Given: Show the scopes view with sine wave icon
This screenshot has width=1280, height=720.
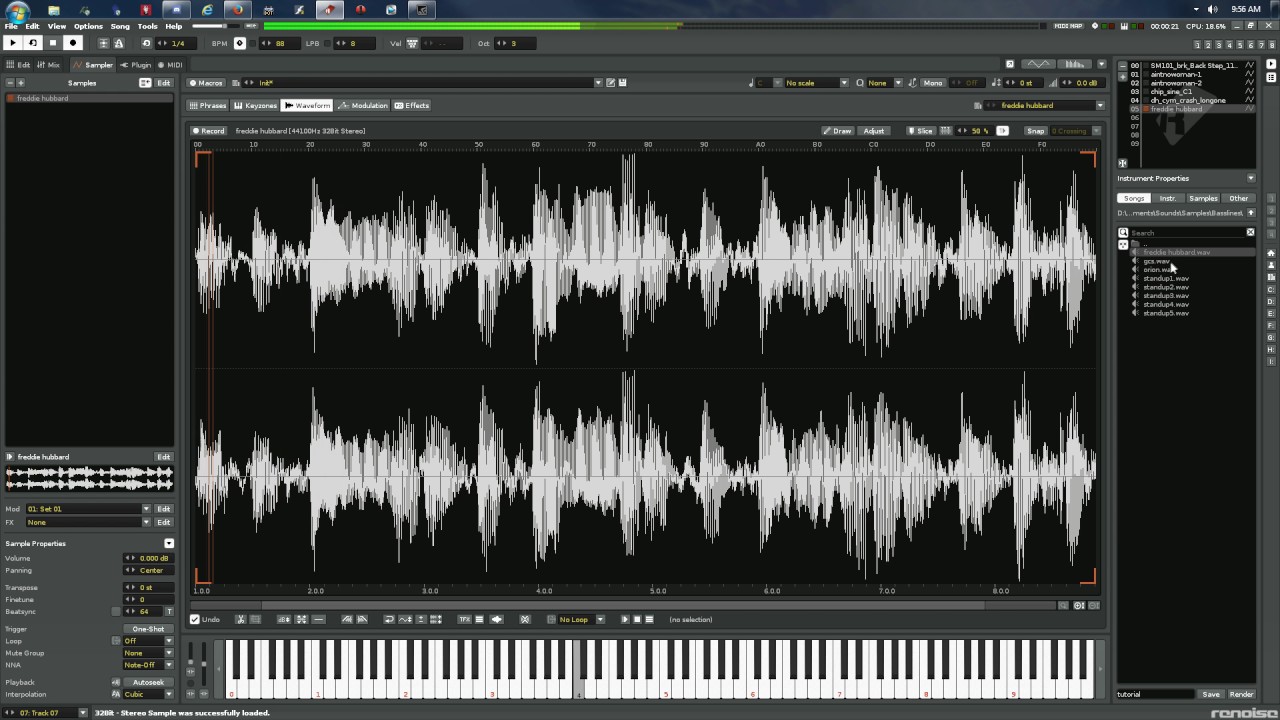Looking at the screenshot, I should (1038, 64).
